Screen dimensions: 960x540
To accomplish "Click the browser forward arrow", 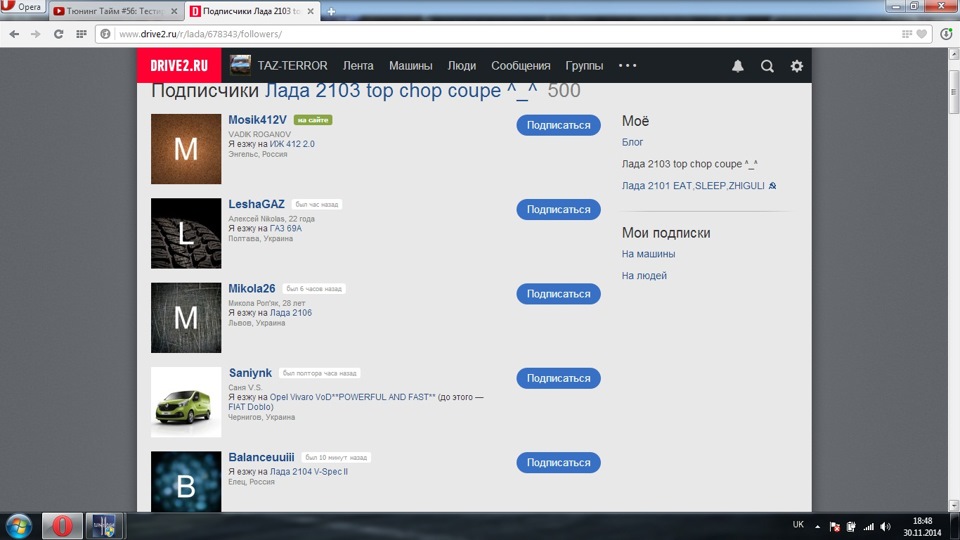I will pos(36,34).
